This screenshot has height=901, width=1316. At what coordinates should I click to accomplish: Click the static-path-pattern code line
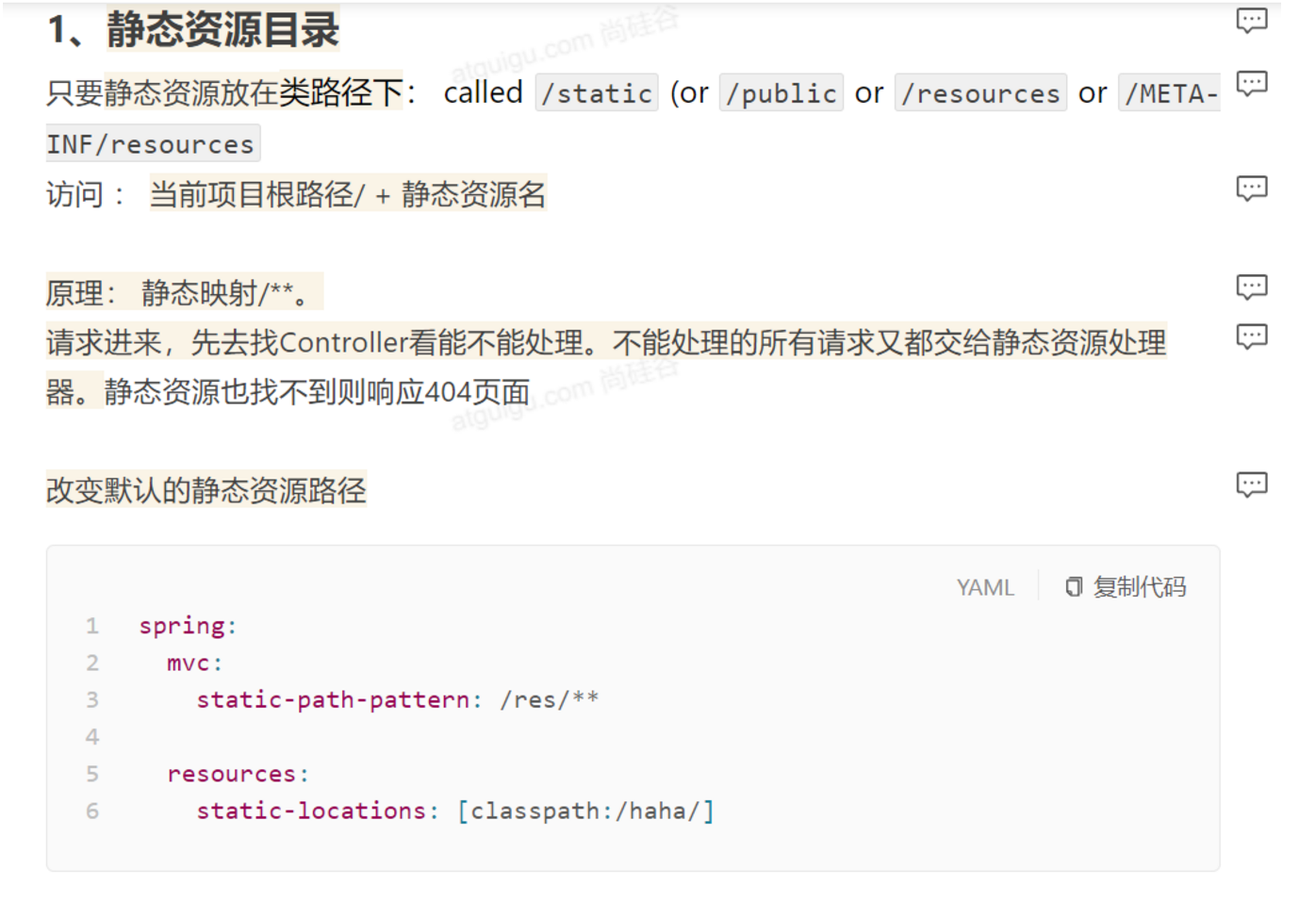tap(397, 699)
